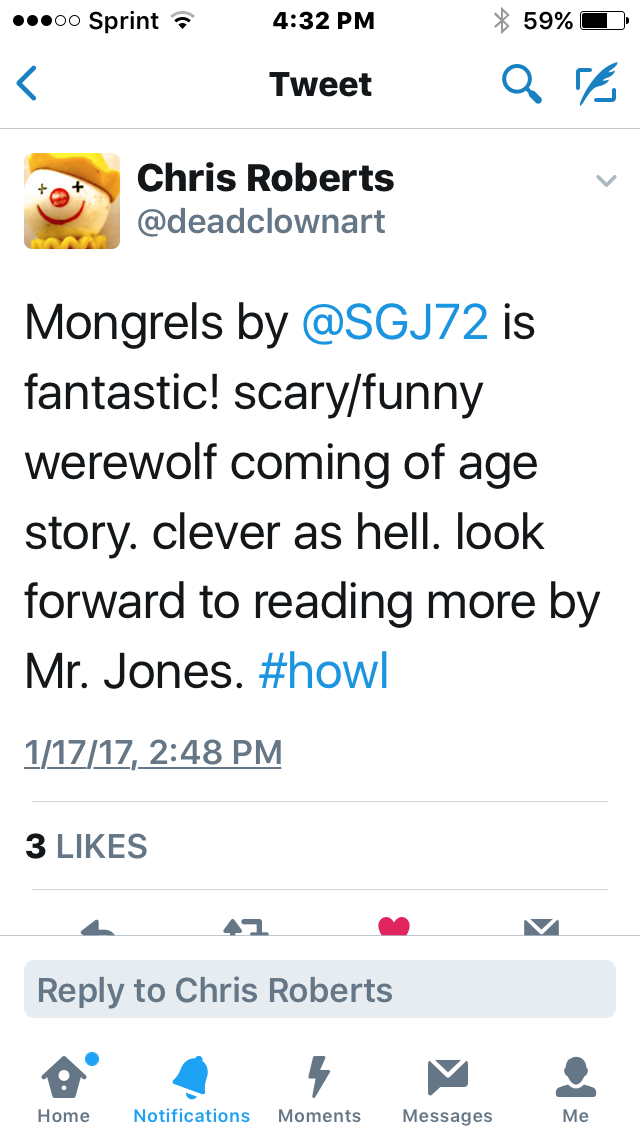Share tweet via envelope icon

click(541, 927)
